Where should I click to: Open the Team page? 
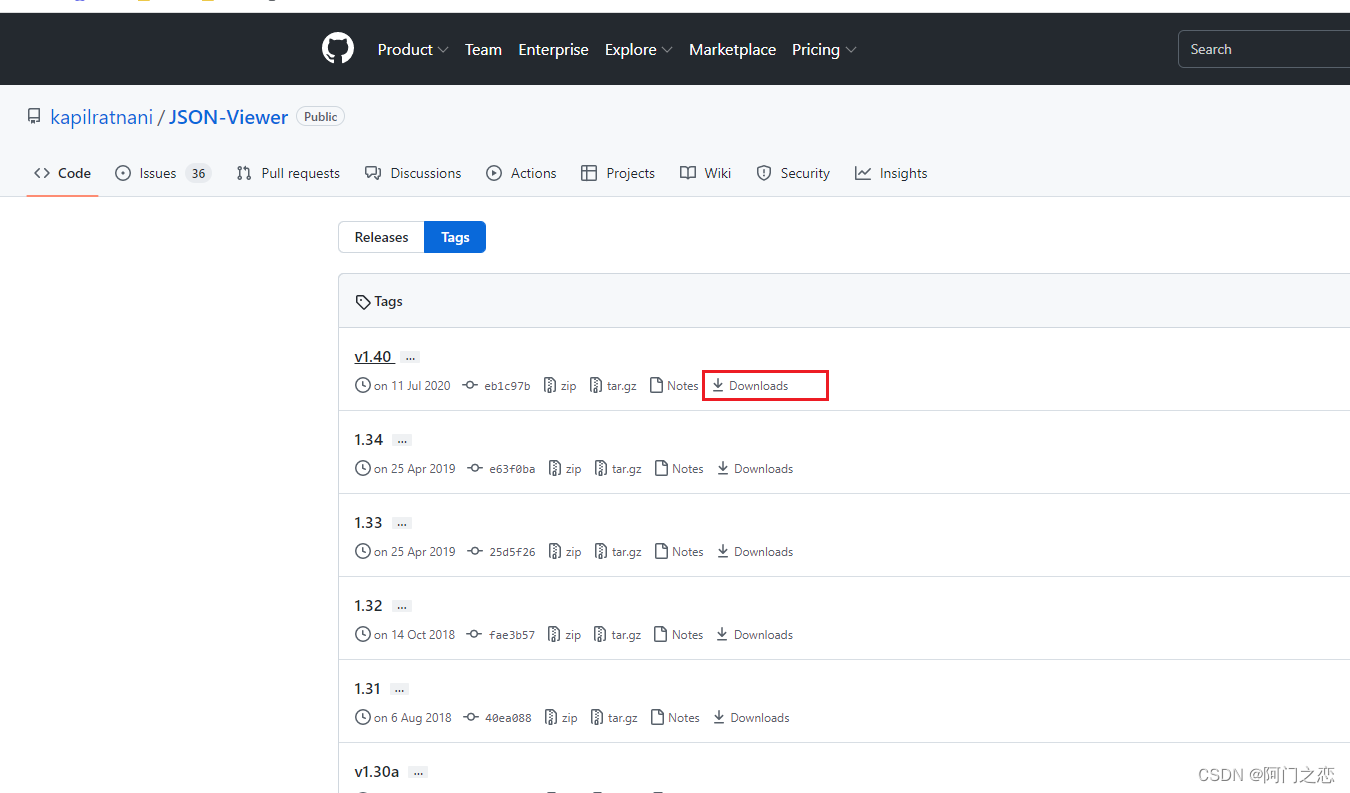coord(483,49)
